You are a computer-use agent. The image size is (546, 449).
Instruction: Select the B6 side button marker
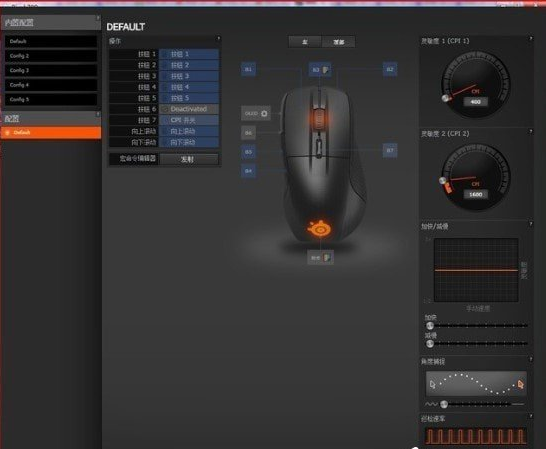point(248,133)
